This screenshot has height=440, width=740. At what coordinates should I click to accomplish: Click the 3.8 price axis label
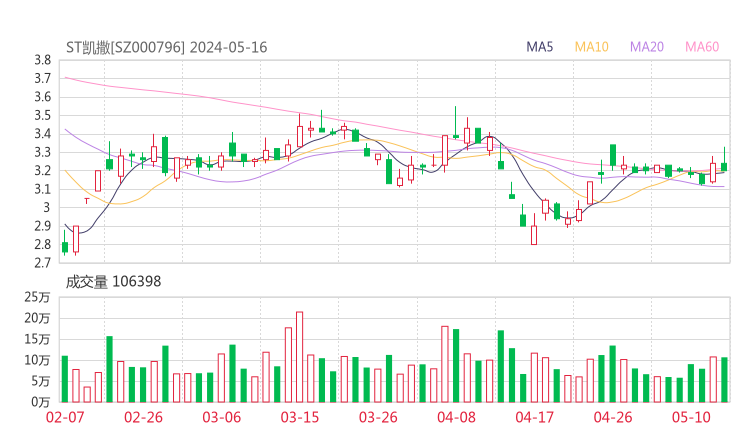(x=42, y=60)
